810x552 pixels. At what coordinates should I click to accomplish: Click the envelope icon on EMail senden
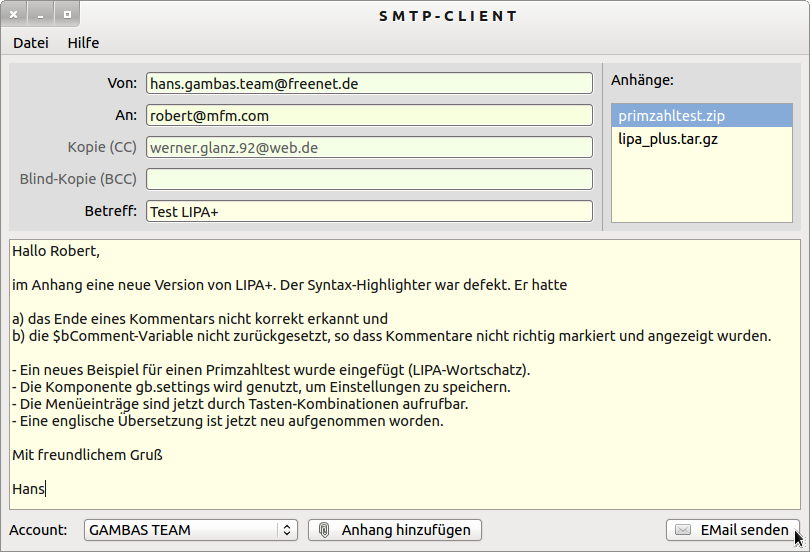click(684, 530)
